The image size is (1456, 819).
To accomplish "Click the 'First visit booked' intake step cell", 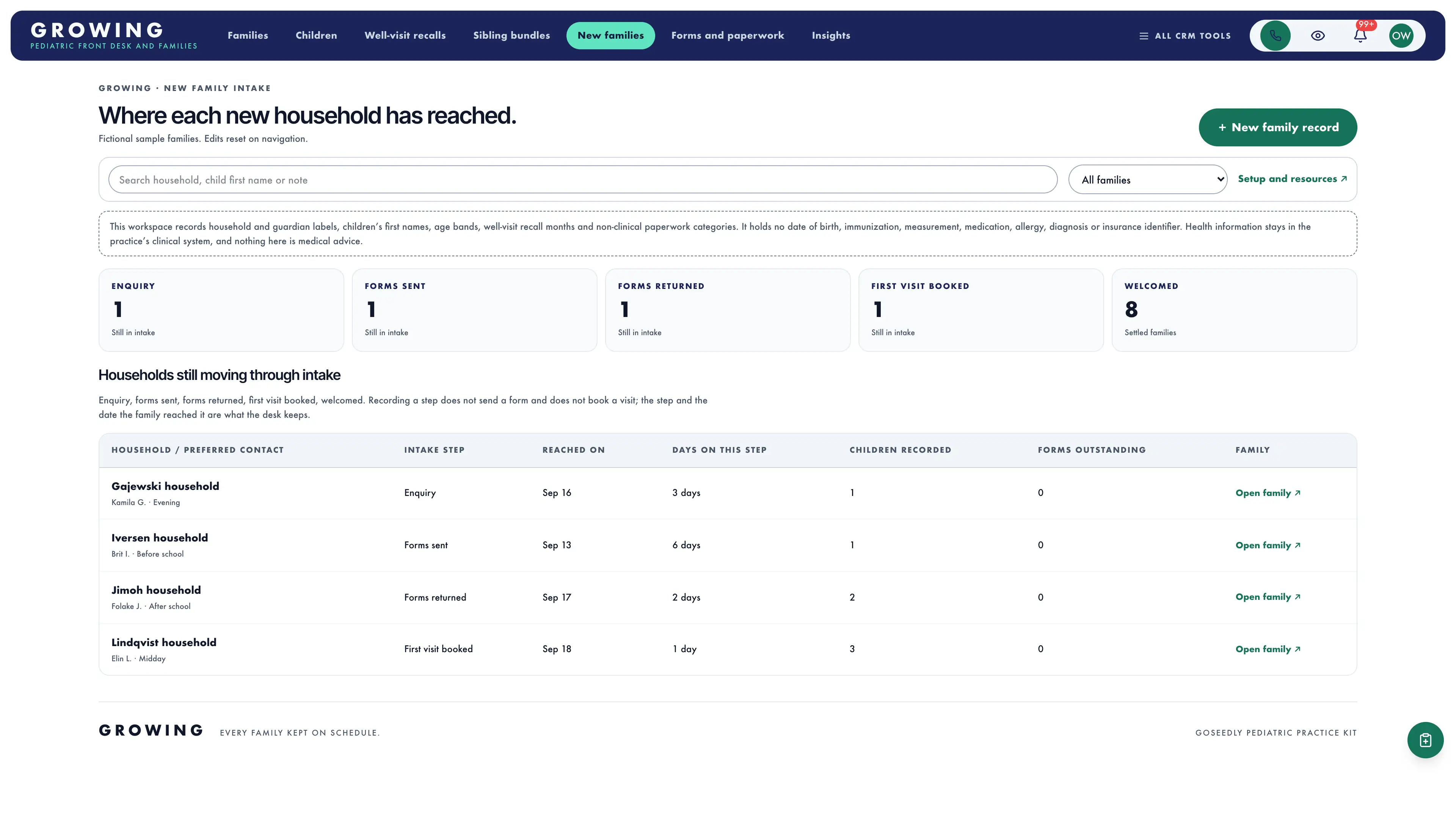I will [x=438, y=649].
